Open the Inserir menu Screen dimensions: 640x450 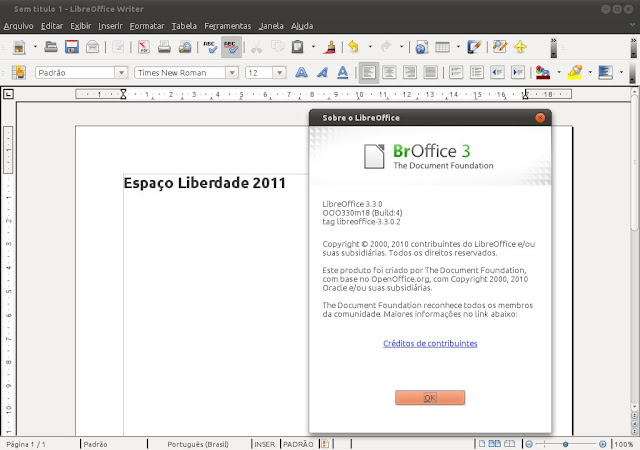tap(110, 26)
